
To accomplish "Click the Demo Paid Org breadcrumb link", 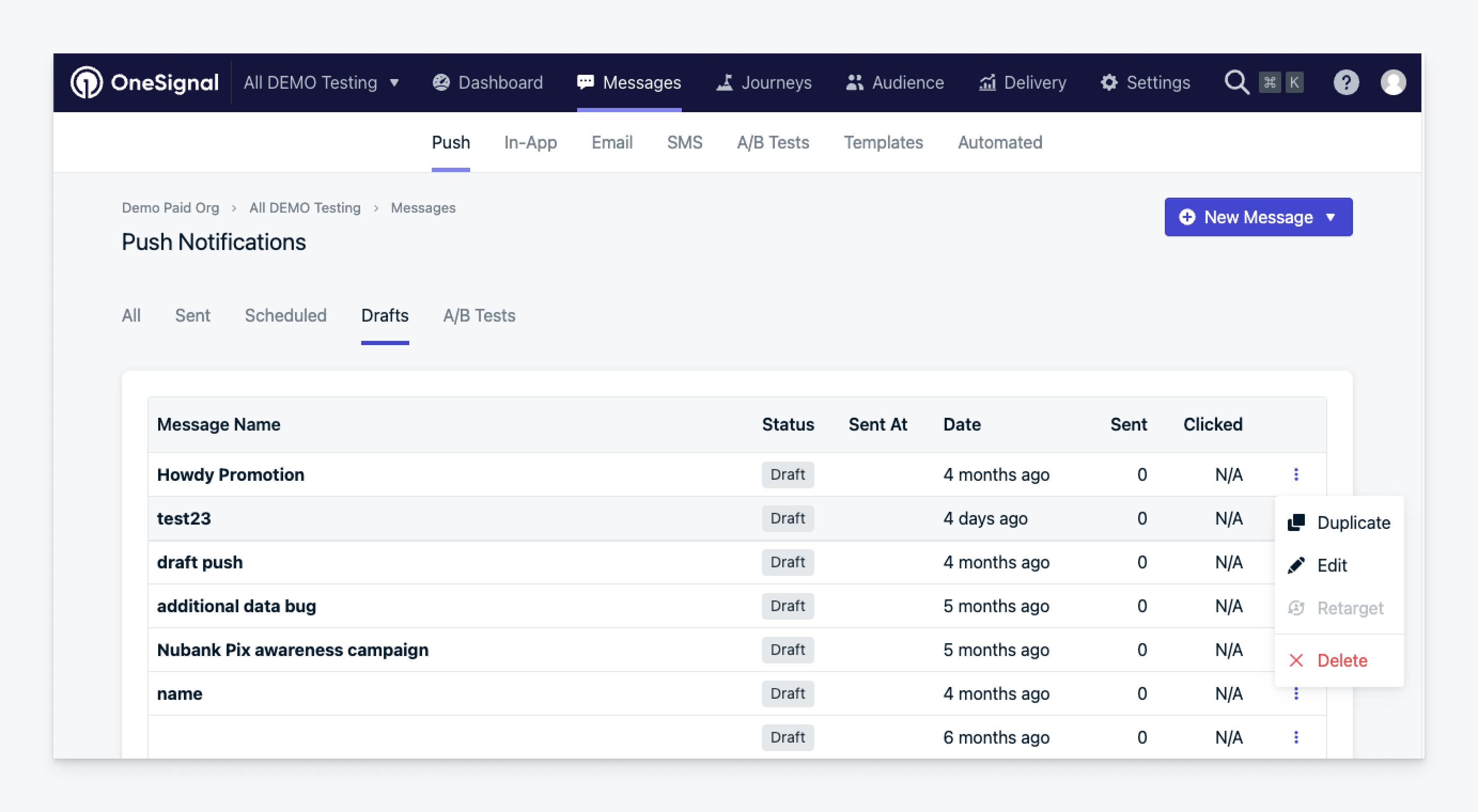I will pyautogui.click(x=170, y=208).
